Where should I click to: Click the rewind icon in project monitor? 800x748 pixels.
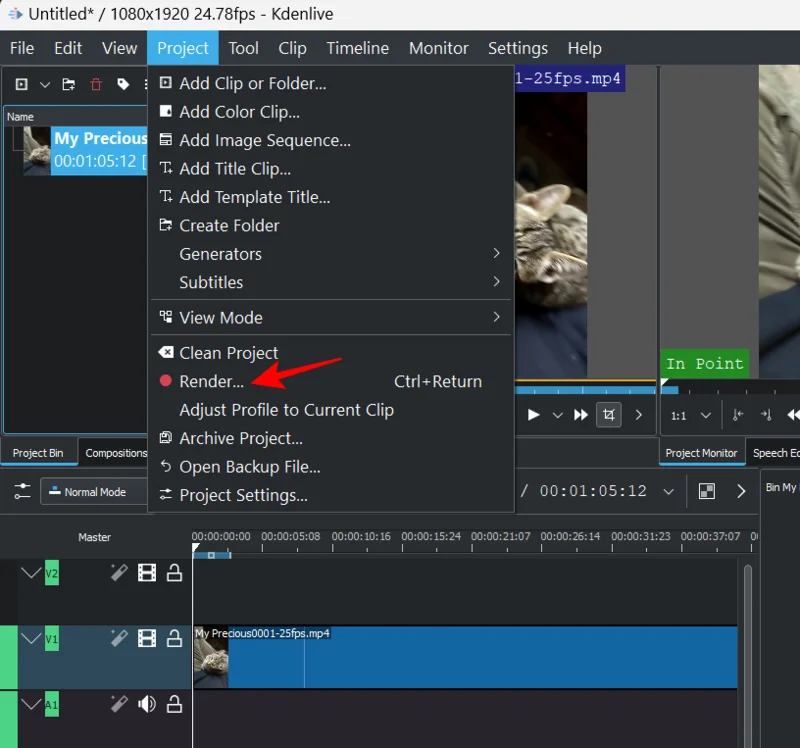tap(793, 415)
